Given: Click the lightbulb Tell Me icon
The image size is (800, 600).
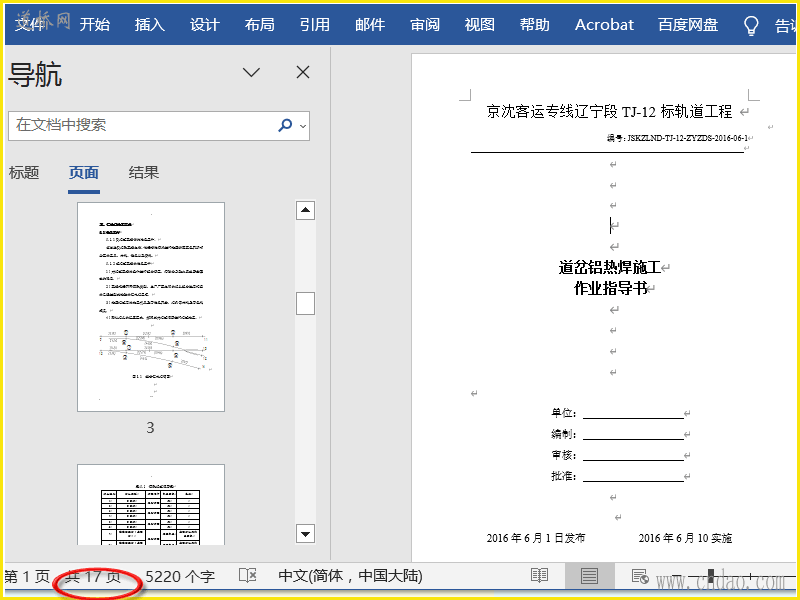Looking at the screenshot, I should (751, 25).
